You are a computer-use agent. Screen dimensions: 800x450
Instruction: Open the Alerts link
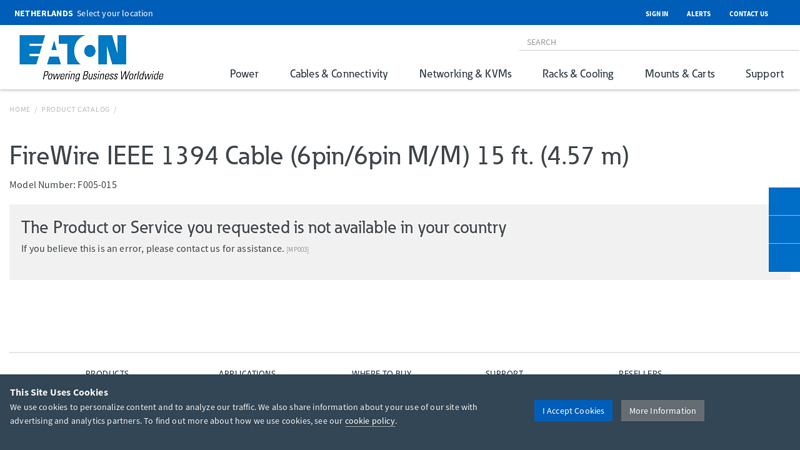pos(698,14)
